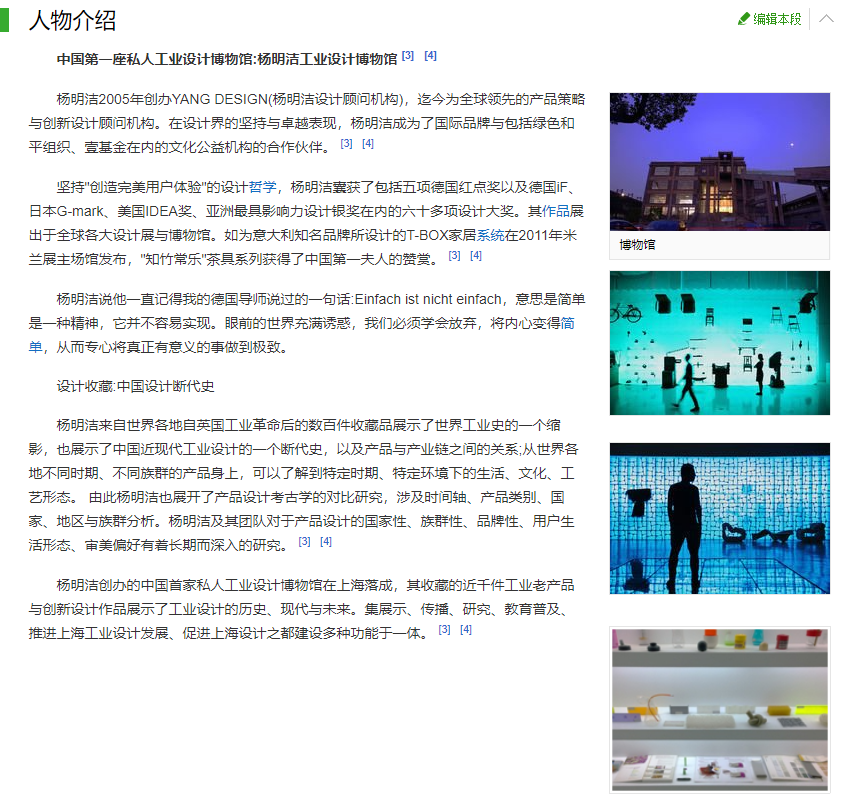
Task: Follow the 系统 hyperlink
Action: point(490,236)
